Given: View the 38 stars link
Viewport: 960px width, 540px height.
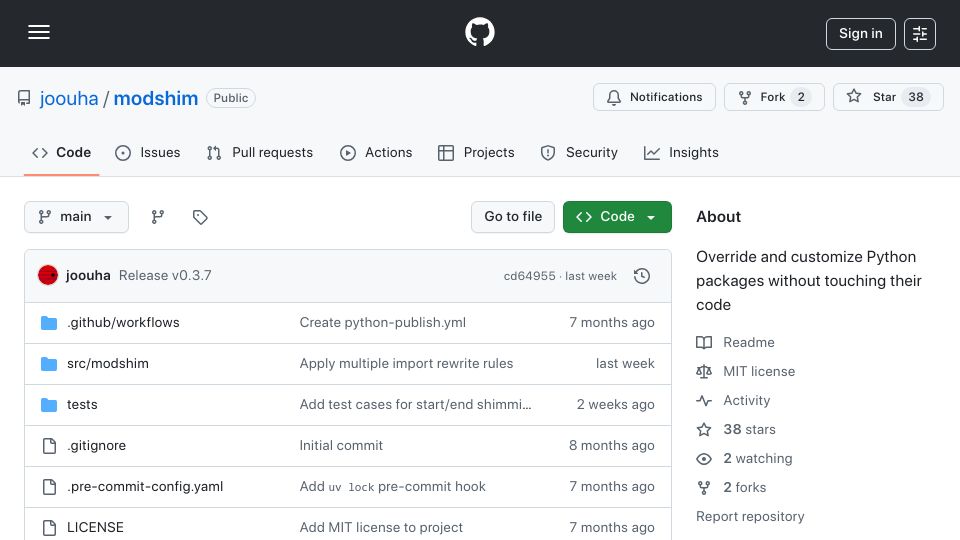Looking at the screenshot, I should point(736,430).
